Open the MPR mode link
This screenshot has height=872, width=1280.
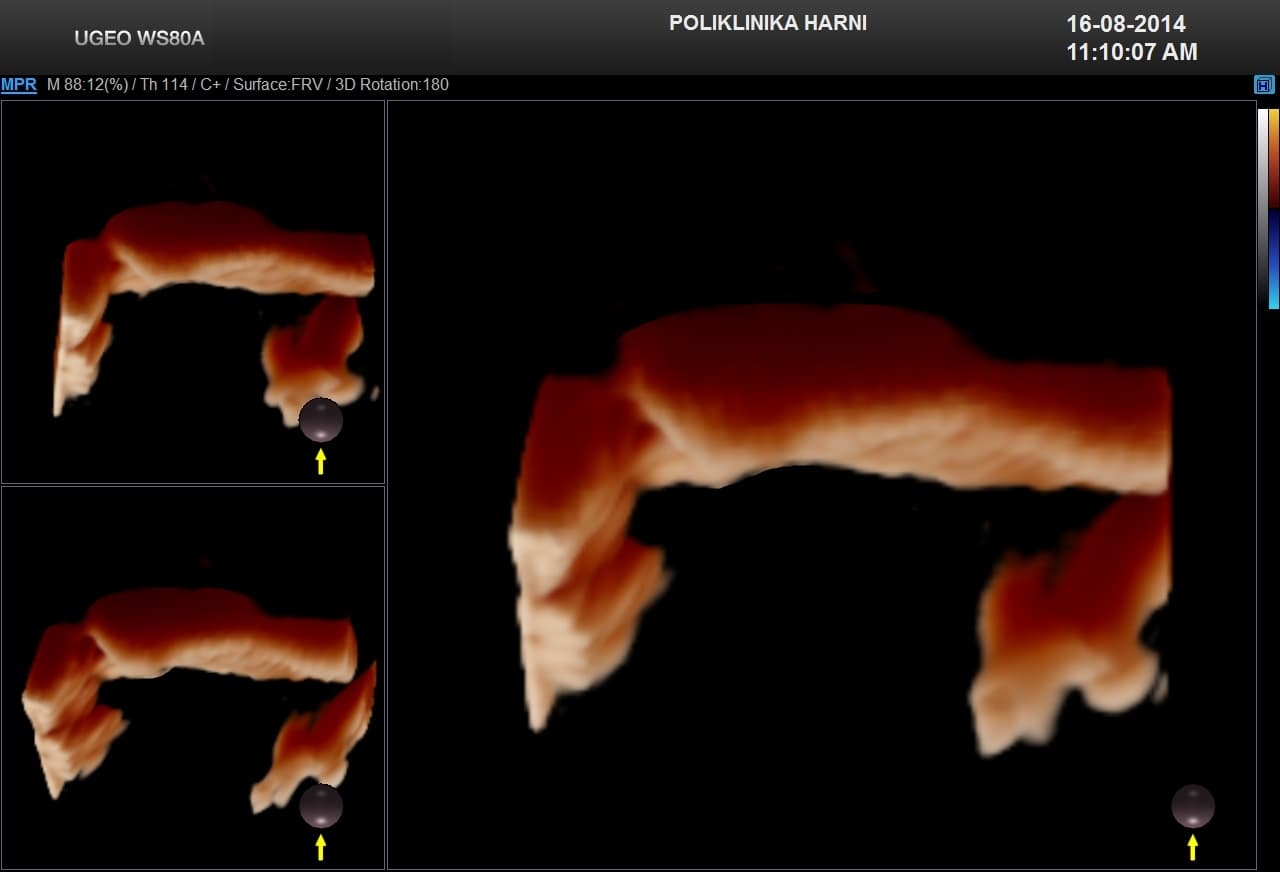tap(19, 85)
